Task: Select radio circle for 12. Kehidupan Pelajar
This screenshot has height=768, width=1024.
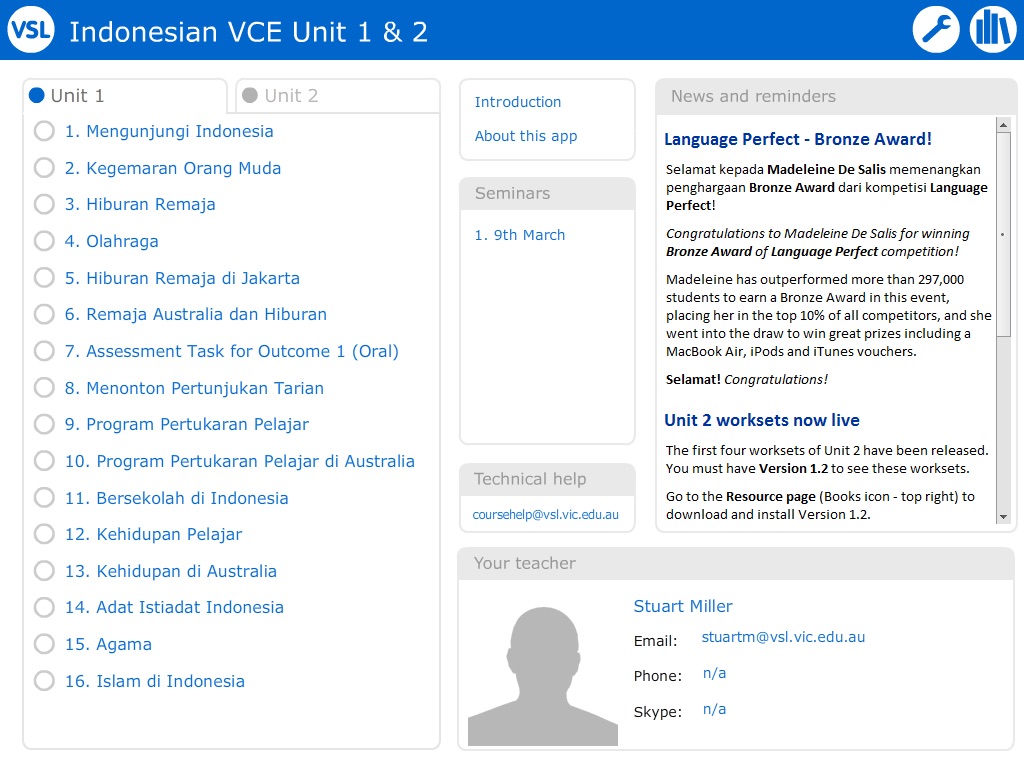Action: pyautogui.click(x=44, y=534)
